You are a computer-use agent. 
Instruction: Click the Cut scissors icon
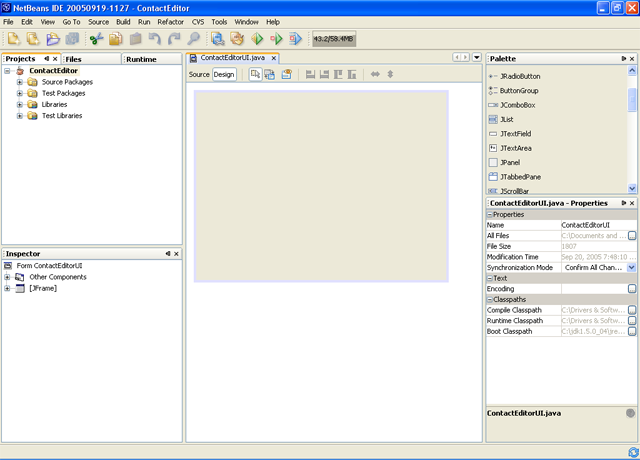96,39
